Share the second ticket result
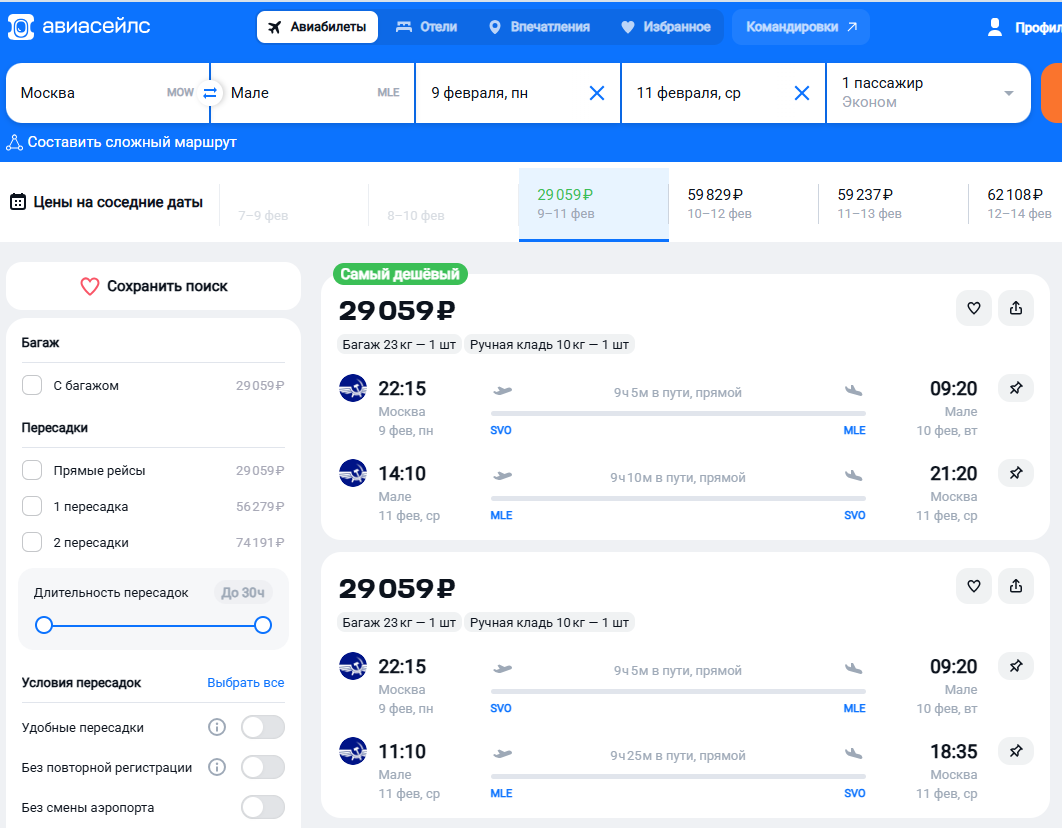The height and width of the screenshot is (828, 1062). coord(1016,586)
